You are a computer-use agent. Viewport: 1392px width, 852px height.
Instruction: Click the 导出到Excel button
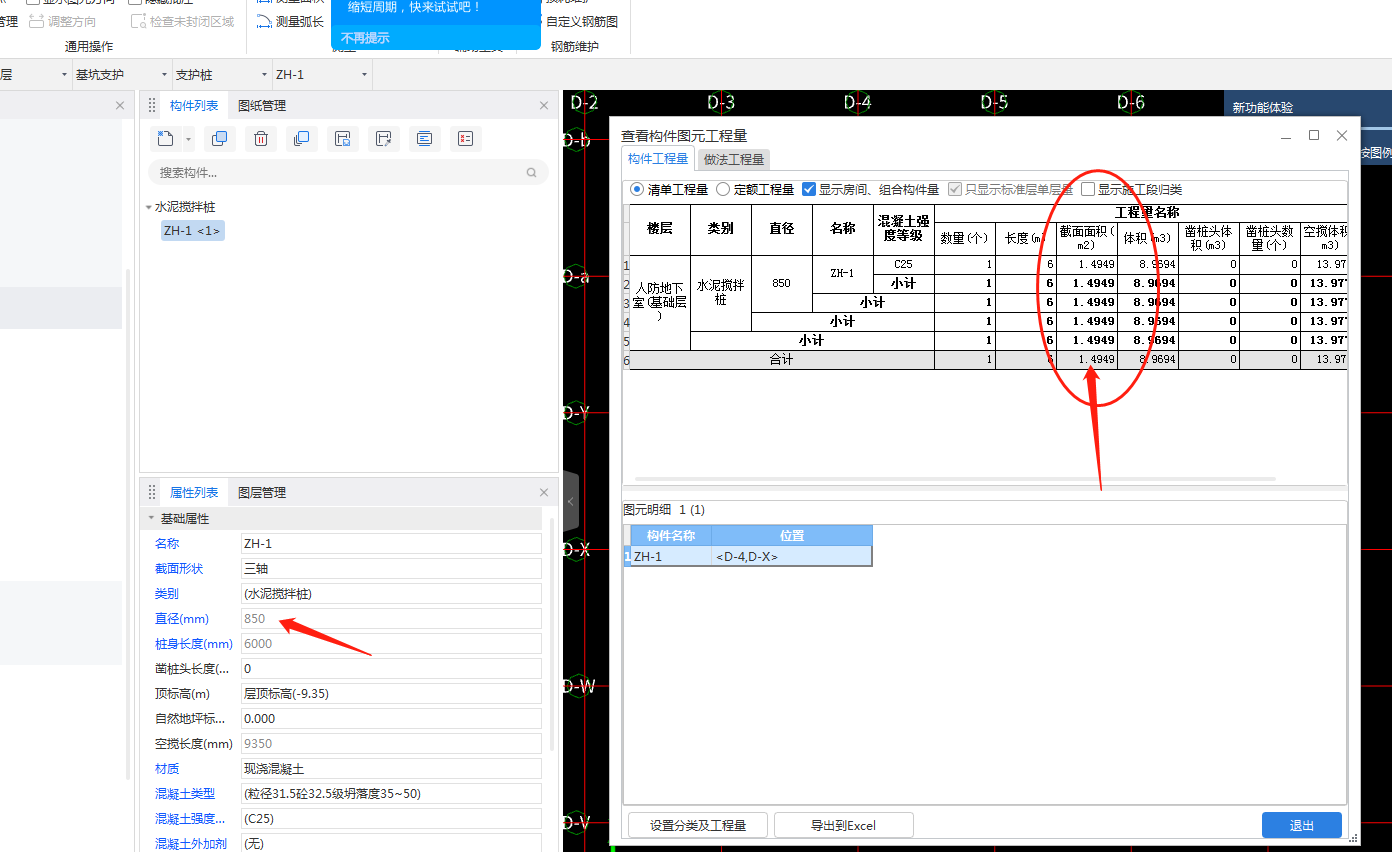(x=843, y=825)
